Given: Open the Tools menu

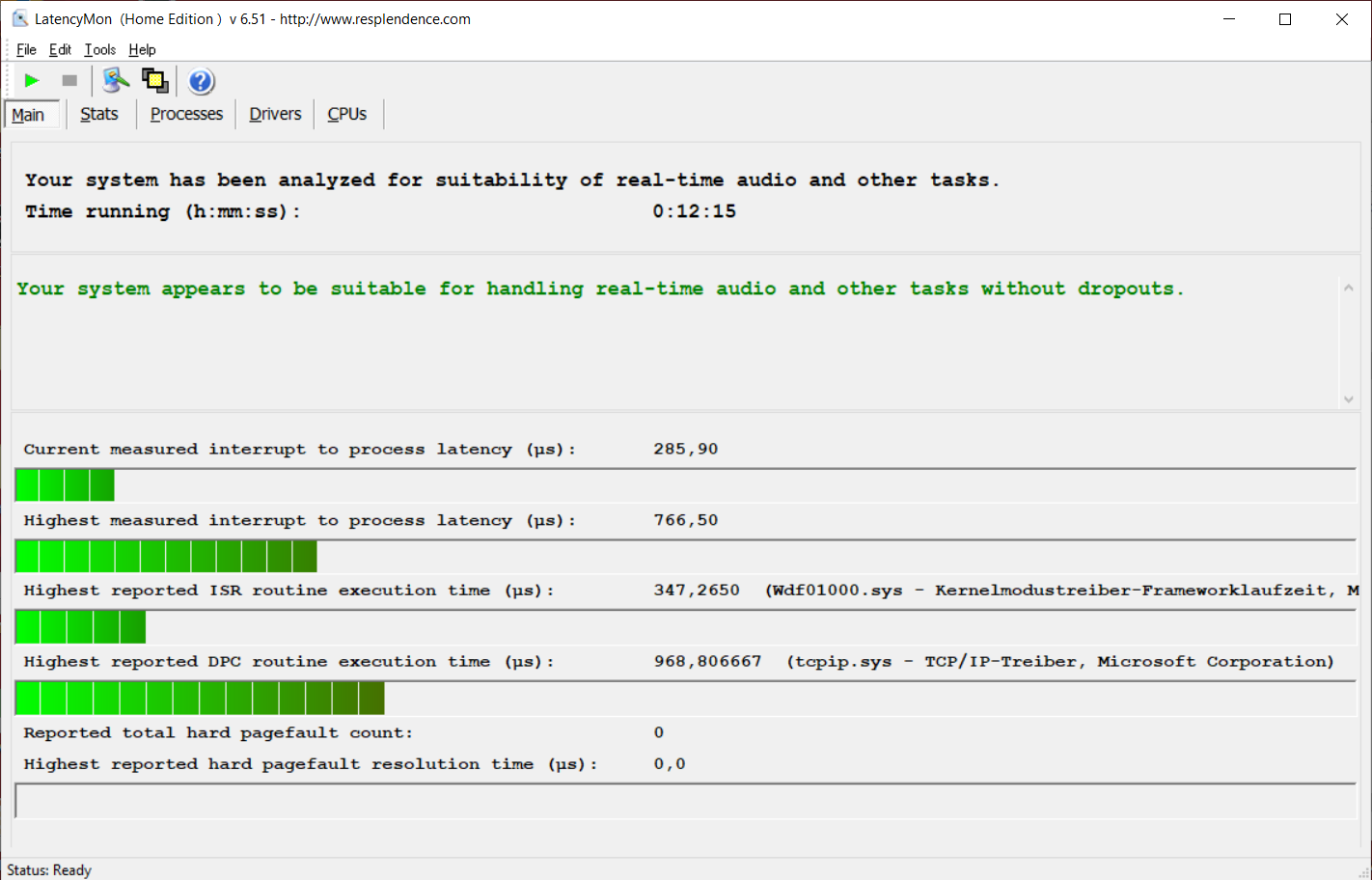Looking at the screenshot, I should (99, 50).
